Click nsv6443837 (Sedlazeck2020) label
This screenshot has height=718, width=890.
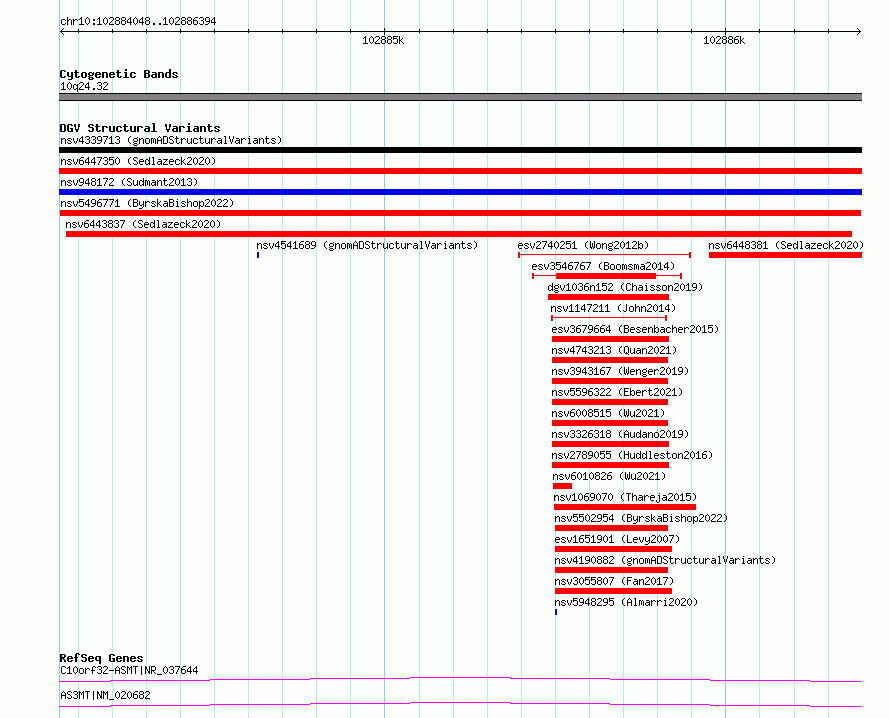[143, 224]
